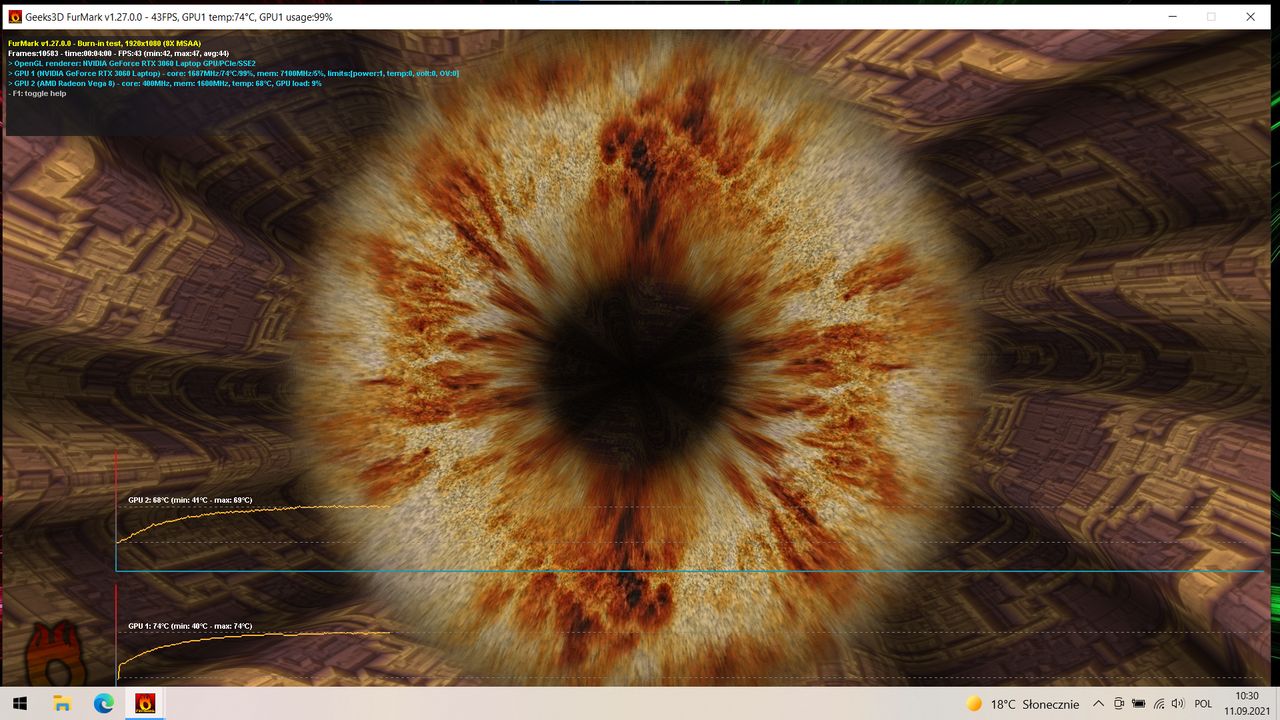1280x720 pixels.
Task: Open the battery status tray icon
Action: pyautogui.click(x=1139, y=704)
